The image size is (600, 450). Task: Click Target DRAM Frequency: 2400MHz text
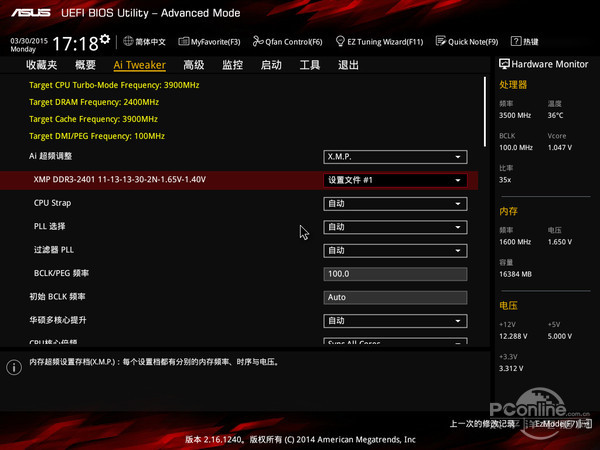94,102
